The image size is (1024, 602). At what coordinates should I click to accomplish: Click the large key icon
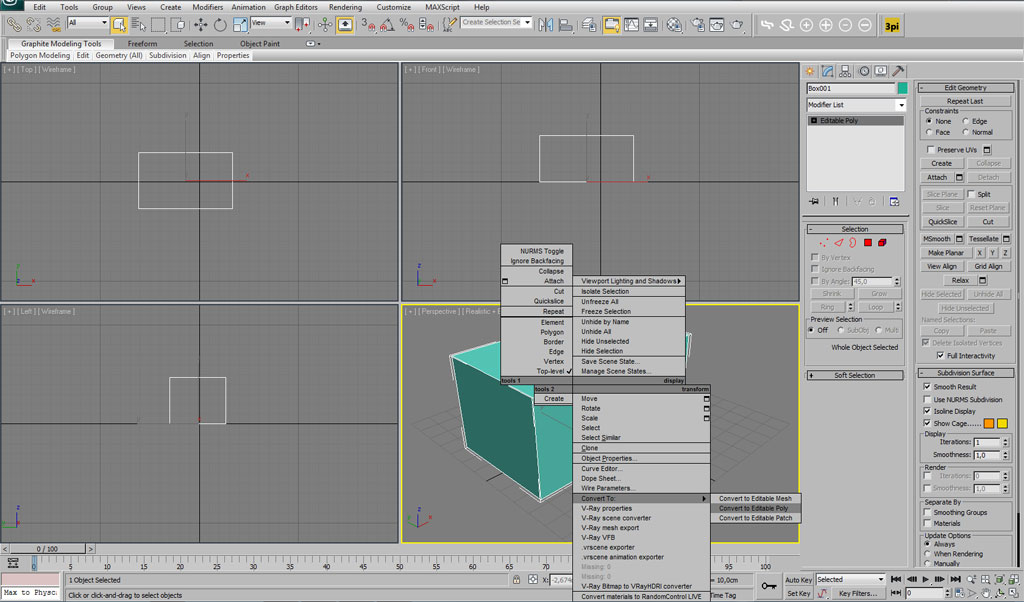(x=769, y=586)
